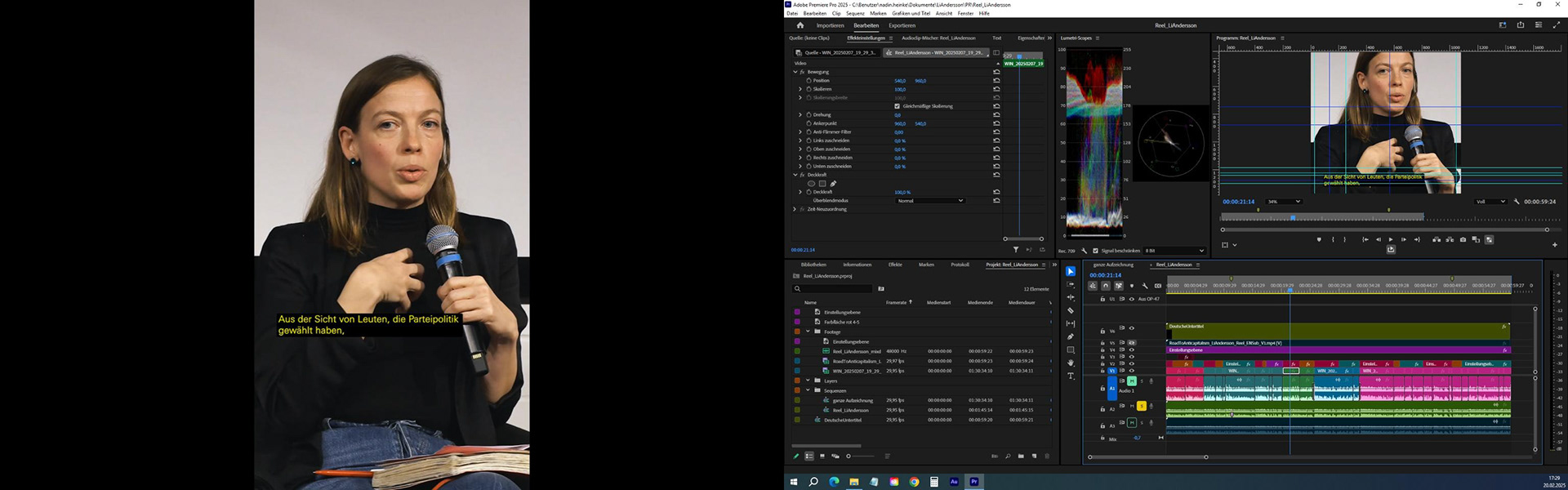This screenshot has height=490, width=1568.
Task: Select the Selection tool arrow in timeline toolbox
Action: (1071, 271)
